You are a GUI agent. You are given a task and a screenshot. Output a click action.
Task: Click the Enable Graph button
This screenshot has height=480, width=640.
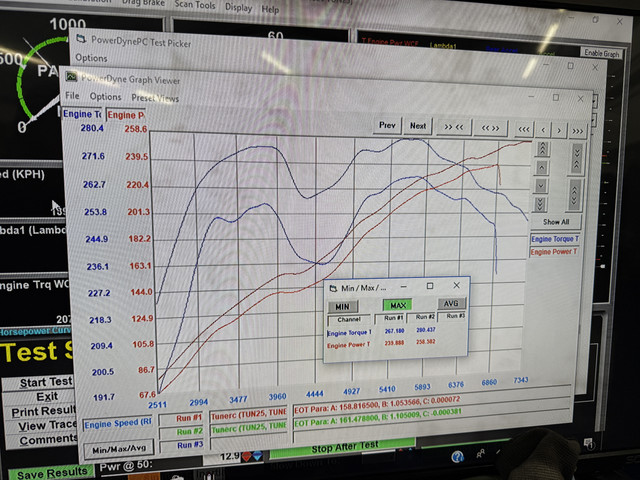[x=602, y=53]
